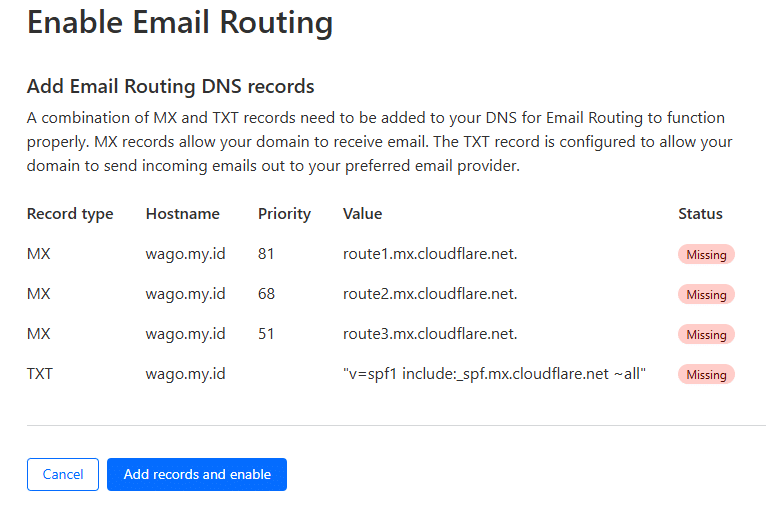Click the Enable Email Routing page title

180,22
